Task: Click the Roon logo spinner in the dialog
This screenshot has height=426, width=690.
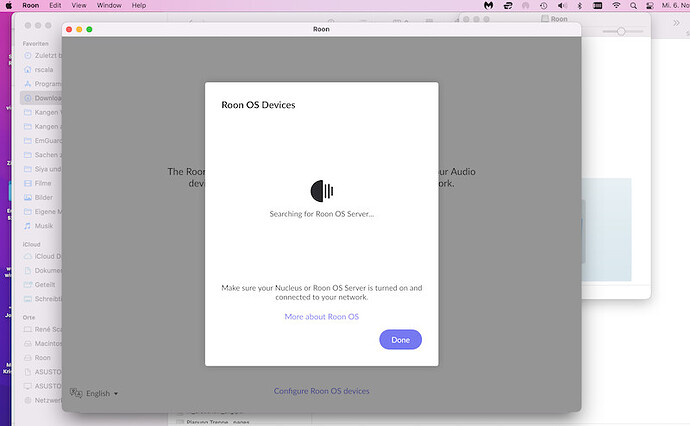Action: (x=322, y=191)
